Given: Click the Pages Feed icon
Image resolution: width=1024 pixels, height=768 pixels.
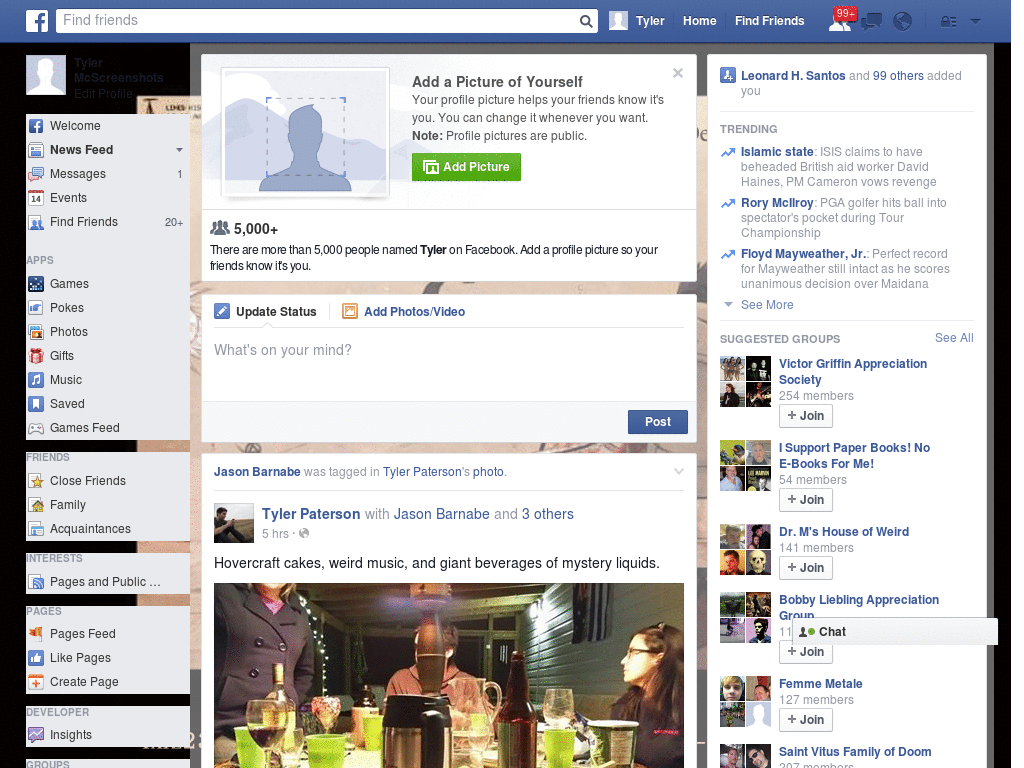Looking at the screenshot, I should click(x=36, y=633).
